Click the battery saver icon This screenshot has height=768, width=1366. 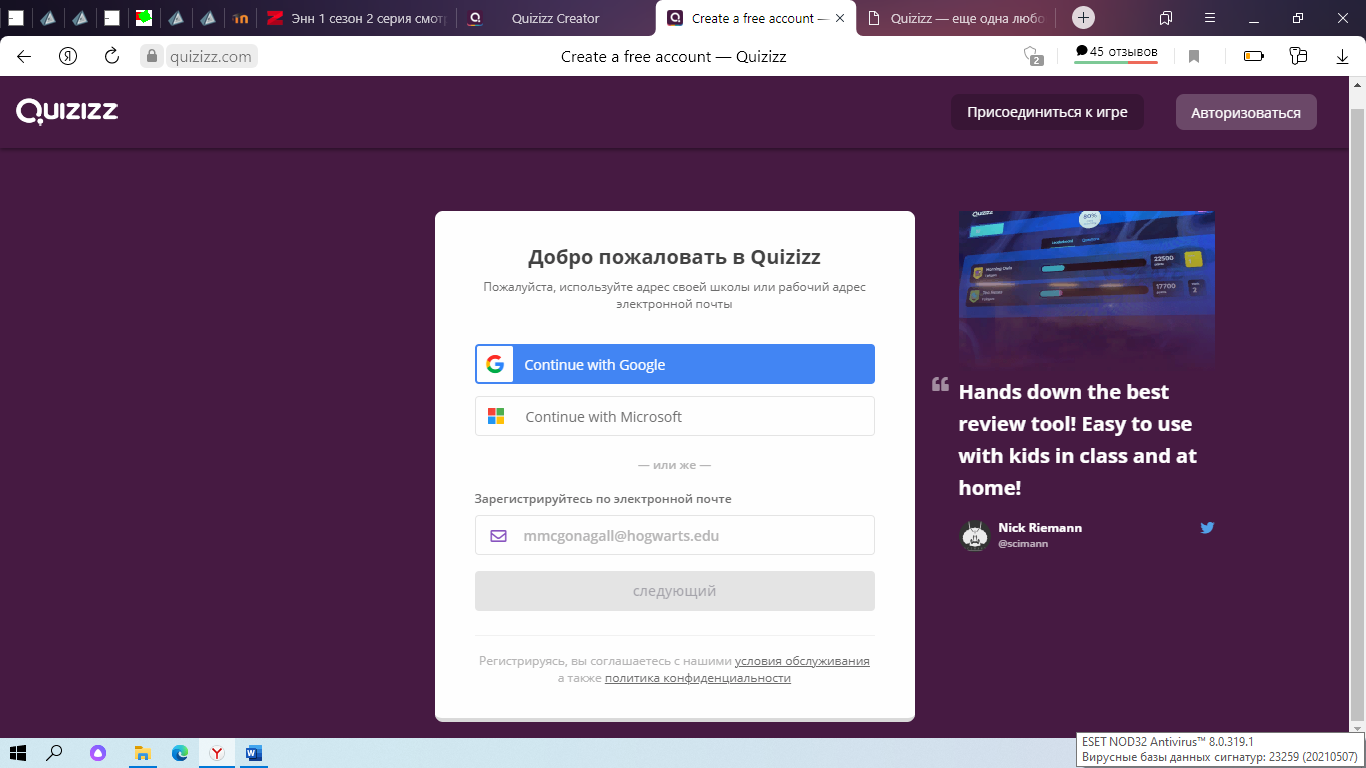coord(1253,57)
